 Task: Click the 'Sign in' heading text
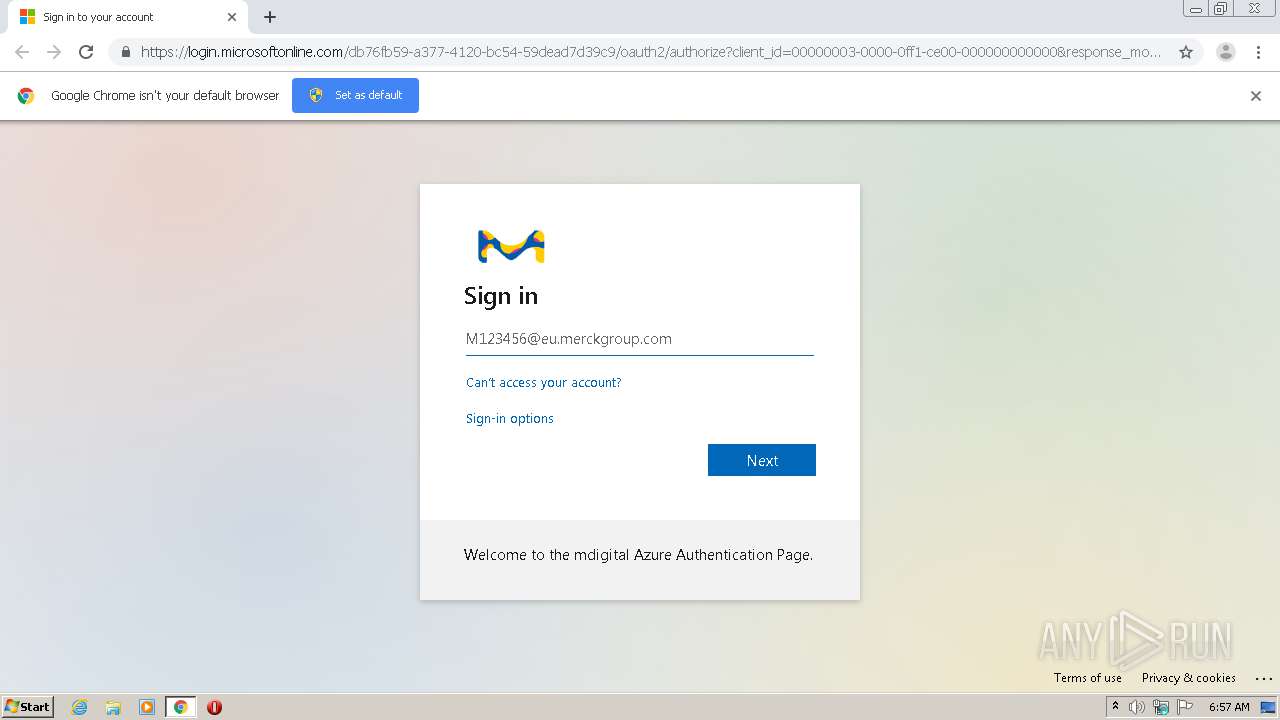501,296
